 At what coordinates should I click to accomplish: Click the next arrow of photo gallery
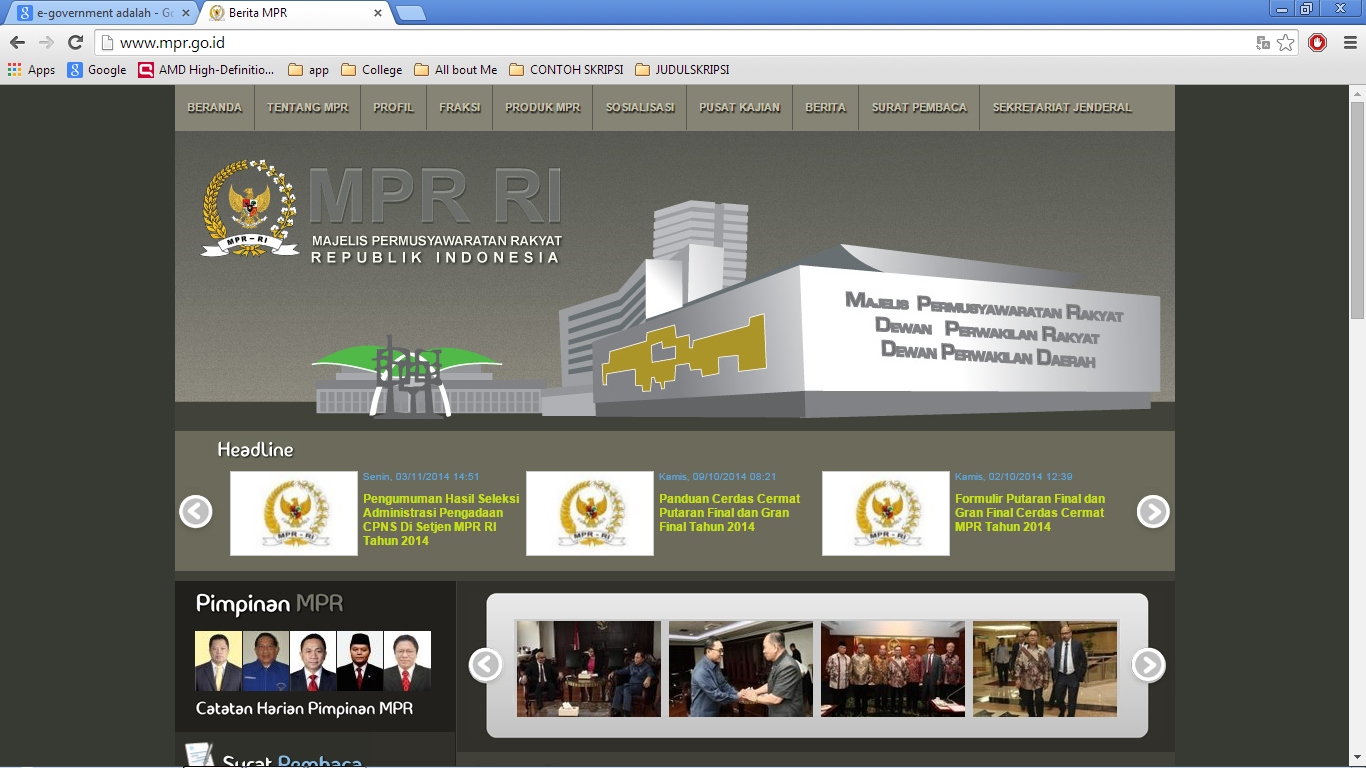(x=1148, y=664)
